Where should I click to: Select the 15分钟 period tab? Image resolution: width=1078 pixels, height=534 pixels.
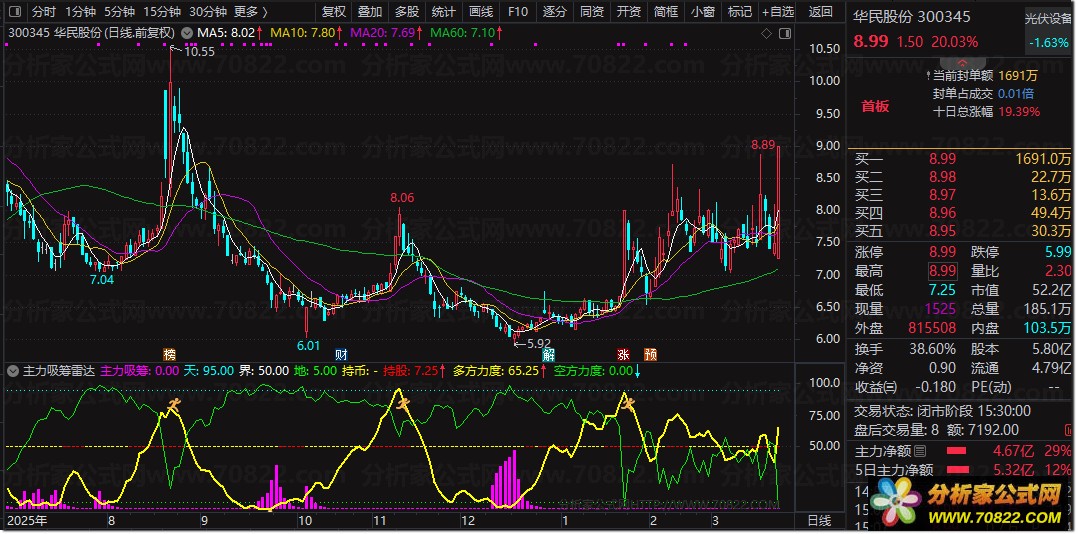[162, 12]
